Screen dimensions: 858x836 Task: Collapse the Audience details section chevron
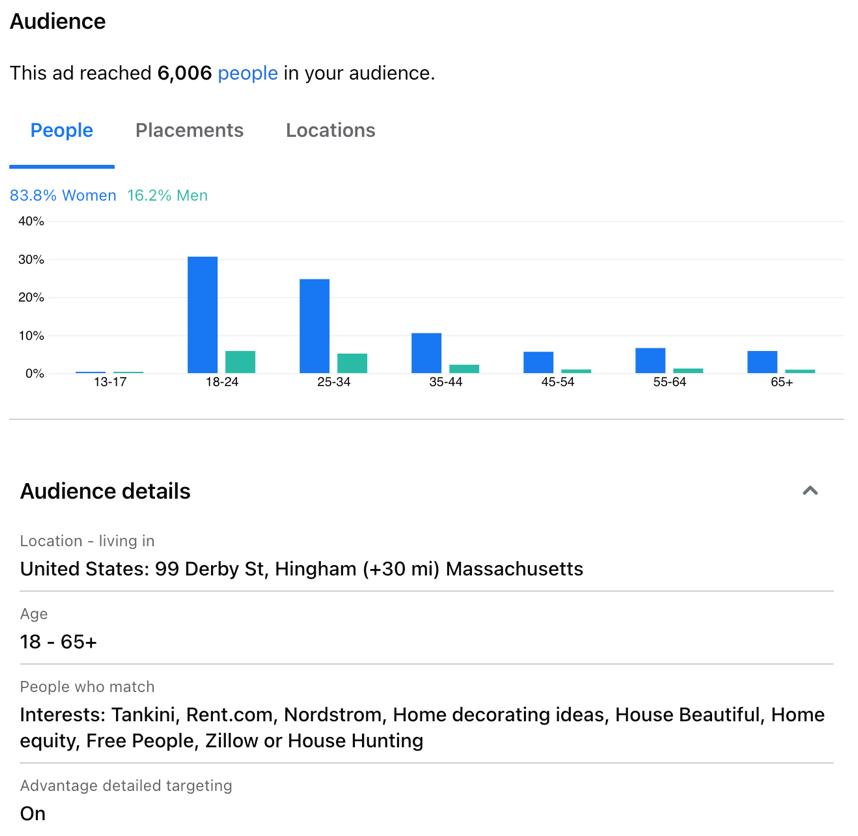810,490
